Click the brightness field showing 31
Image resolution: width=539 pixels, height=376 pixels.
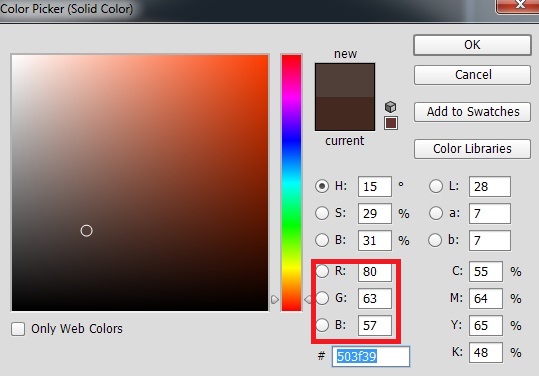[375, 240]
